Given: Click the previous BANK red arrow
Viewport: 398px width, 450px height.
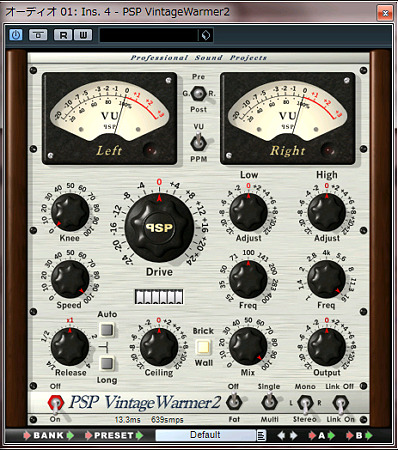Looking at the screenshot, I should click(27, 435).
